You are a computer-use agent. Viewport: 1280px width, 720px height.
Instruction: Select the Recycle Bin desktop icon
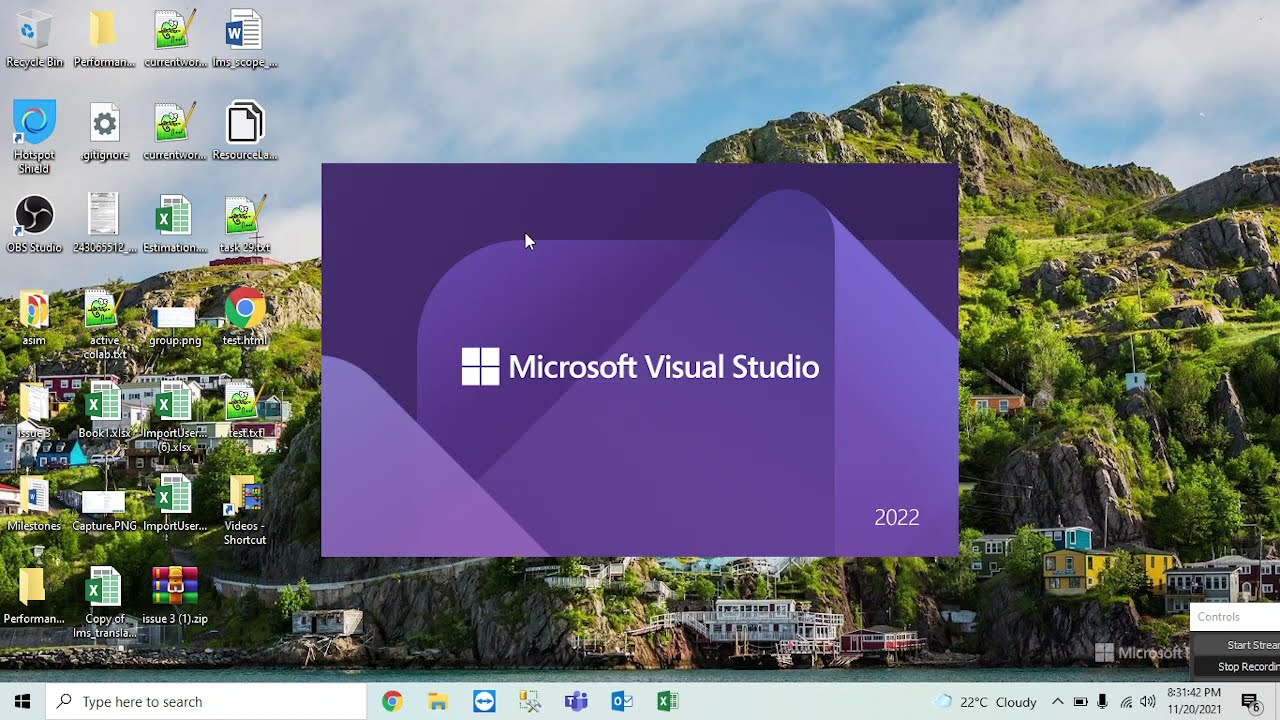point(34,39)
